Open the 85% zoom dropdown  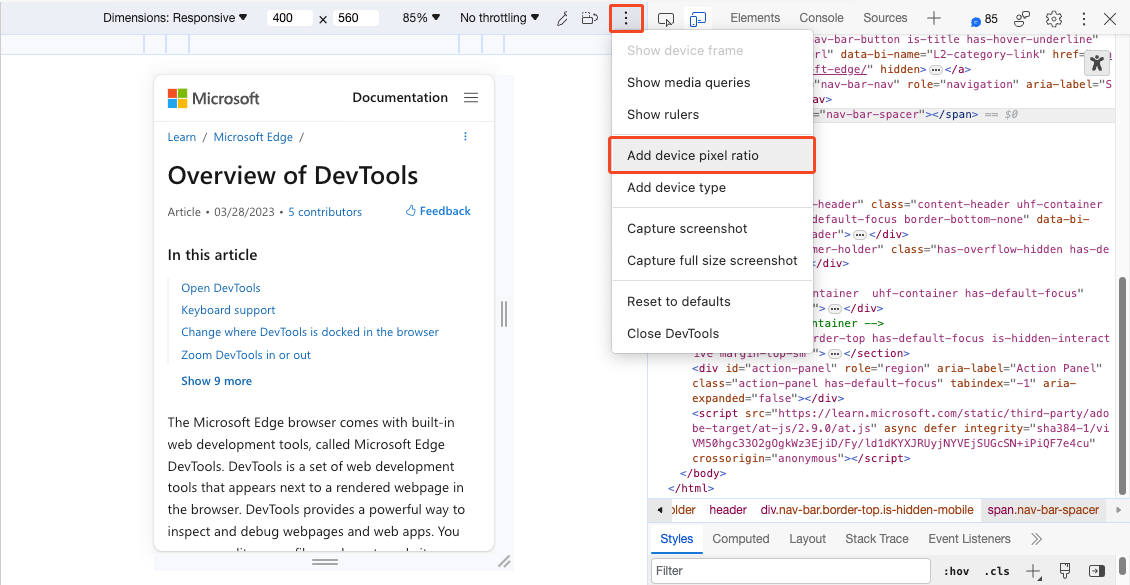coord(421,18)
